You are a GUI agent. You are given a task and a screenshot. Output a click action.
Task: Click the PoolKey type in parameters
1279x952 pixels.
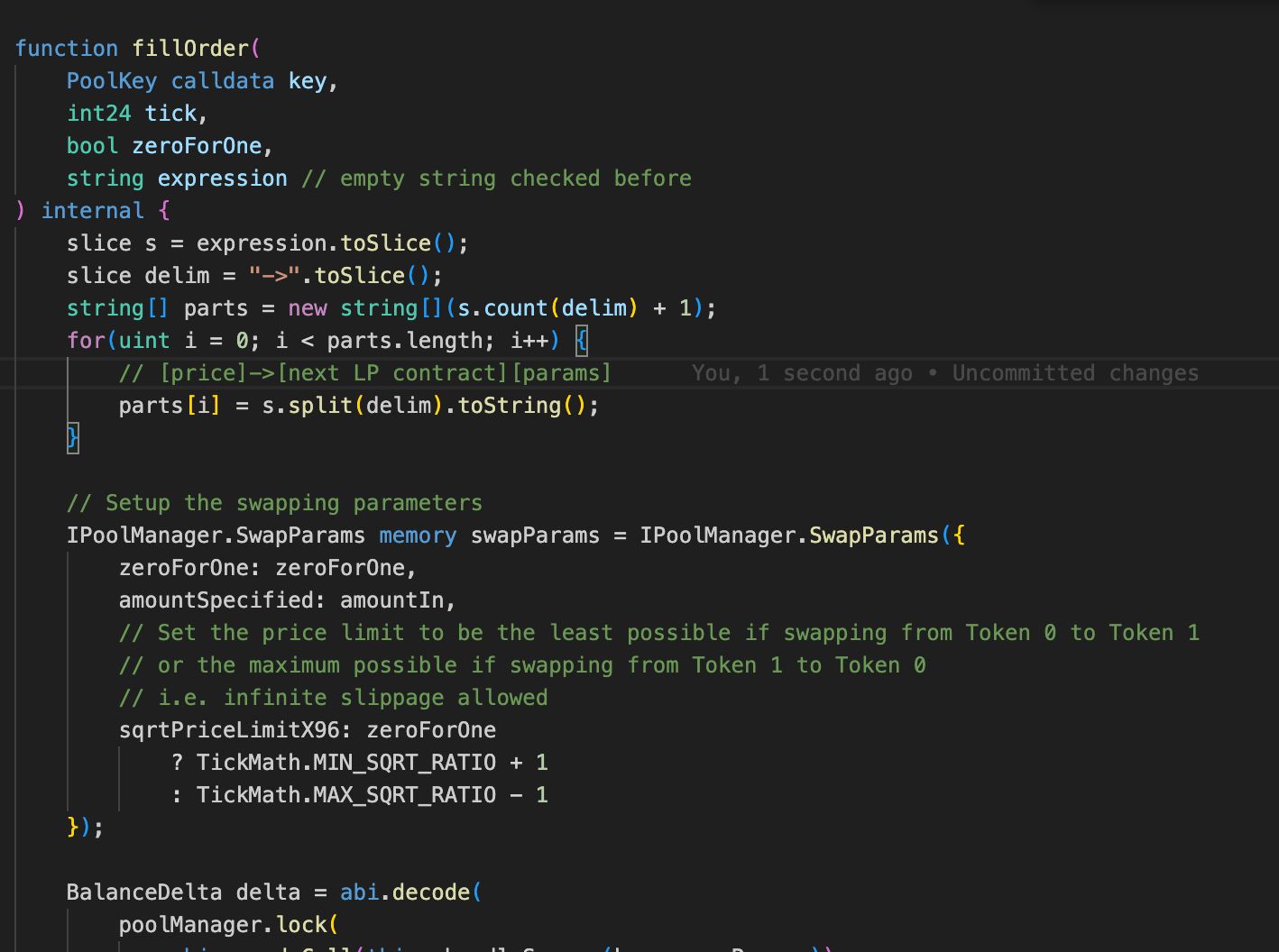coord(112,80)
